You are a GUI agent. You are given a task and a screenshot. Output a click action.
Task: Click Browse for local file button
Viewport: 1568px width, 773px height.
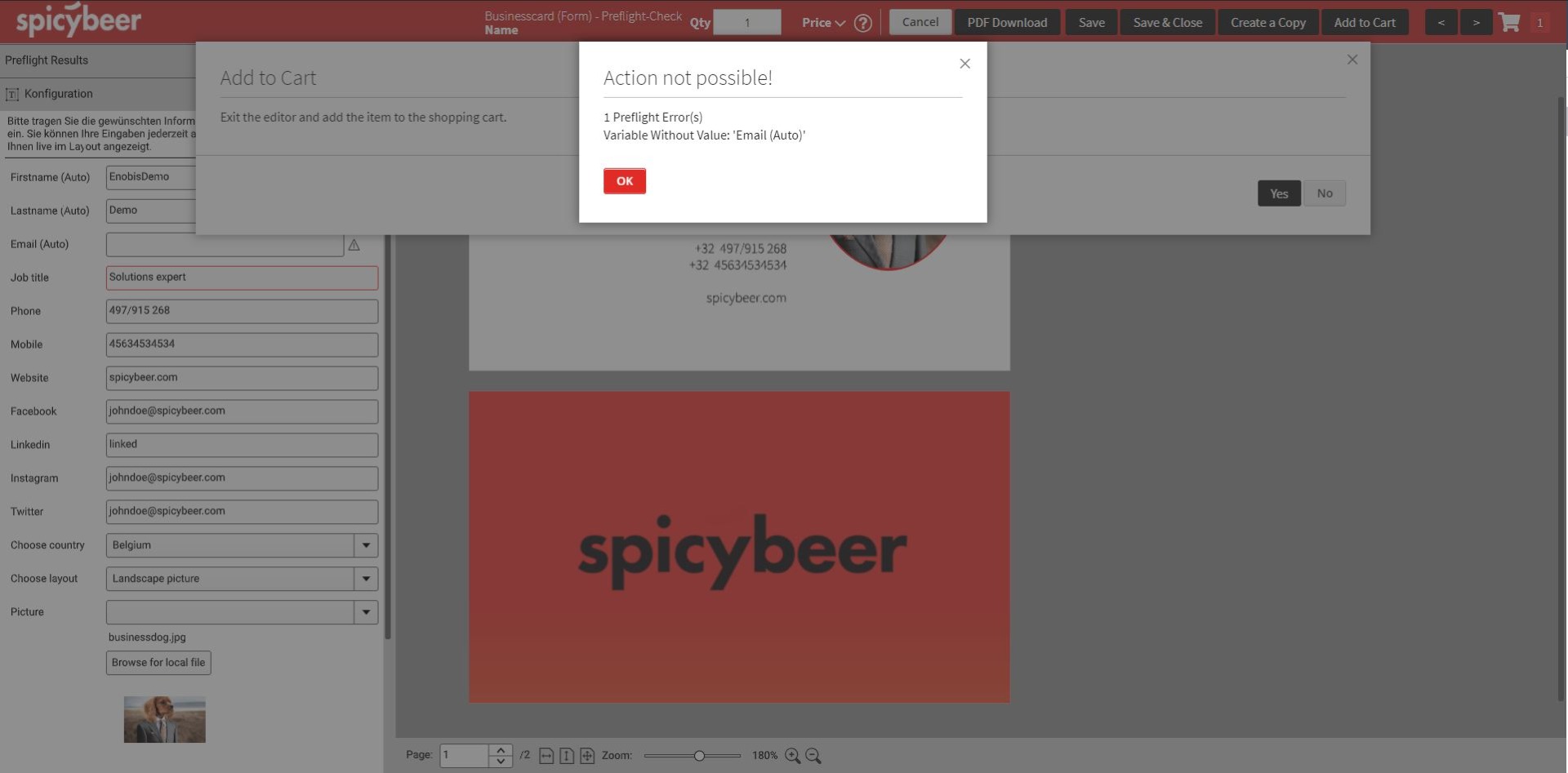pyautogui.click(x=158, y=663)
